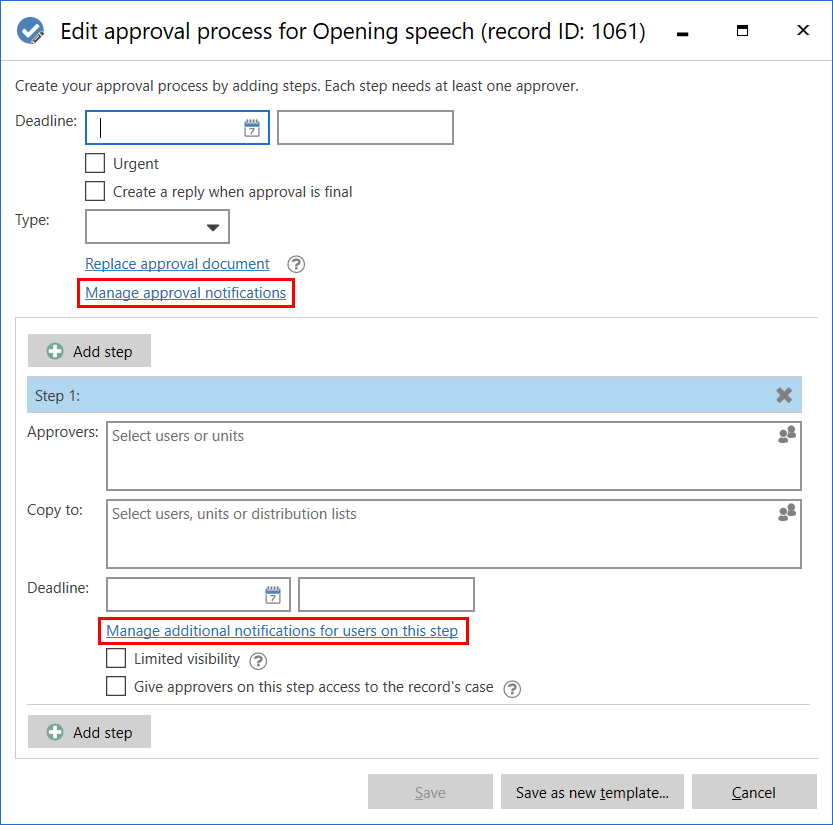The width and height of the screenshot is (833, 825).
Task: Check Create a reply when approval is final
Action: pyautogui.click(x=95, y=191)
